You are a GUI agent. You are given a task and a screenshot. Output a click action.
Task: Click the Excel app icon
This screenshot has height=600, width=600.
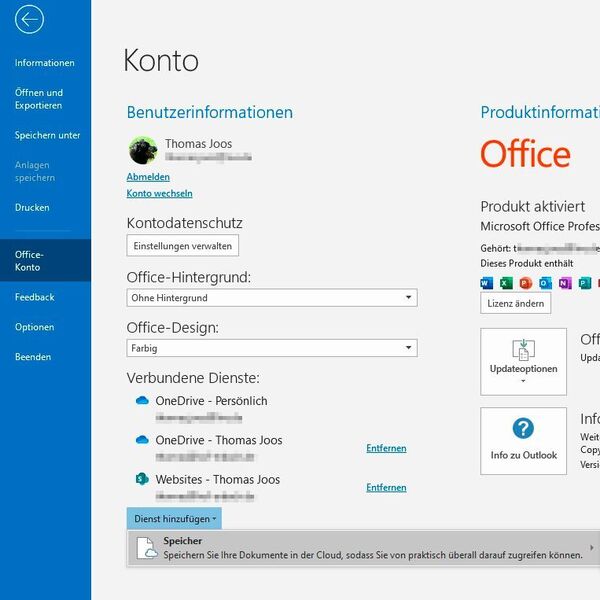[x=506, y=283]
